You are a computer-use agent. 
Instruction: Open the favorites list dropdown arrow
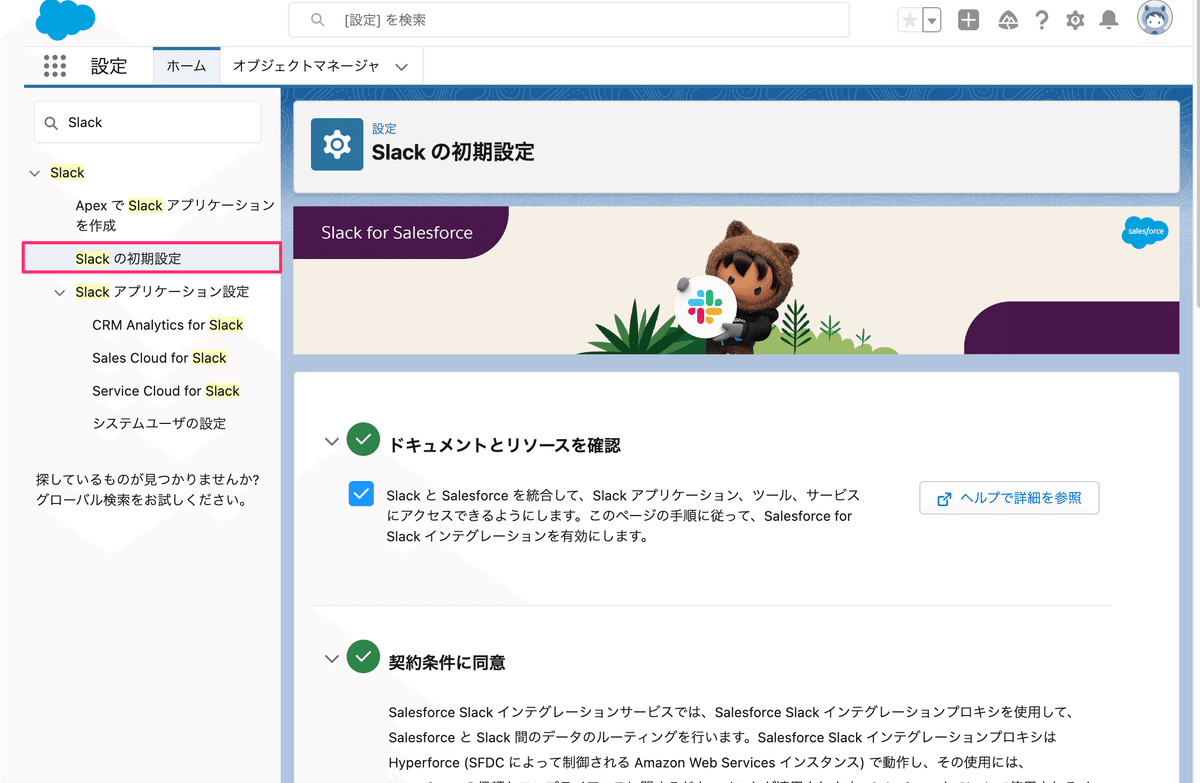point(932,20)
